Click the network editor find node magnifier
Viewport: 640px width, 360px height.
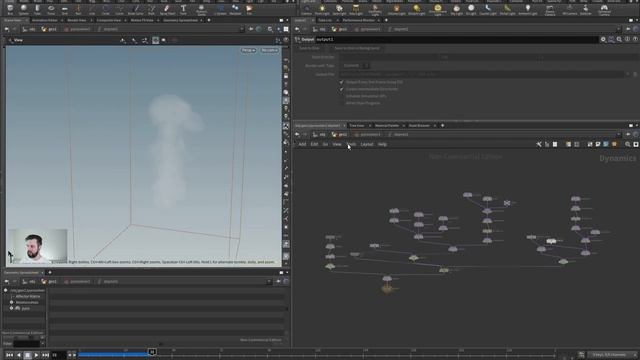(x=628, y=144)
